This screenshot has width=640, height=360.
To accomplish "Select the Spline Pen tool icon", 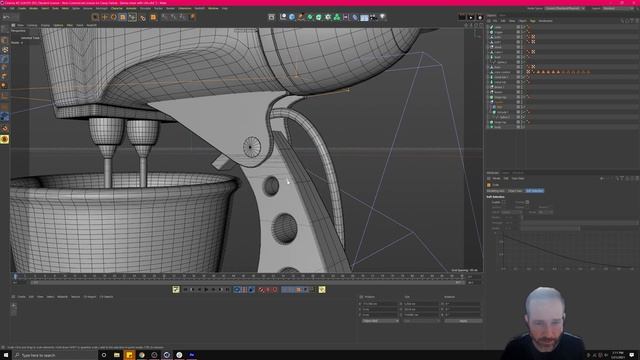I will click(301, 17).
